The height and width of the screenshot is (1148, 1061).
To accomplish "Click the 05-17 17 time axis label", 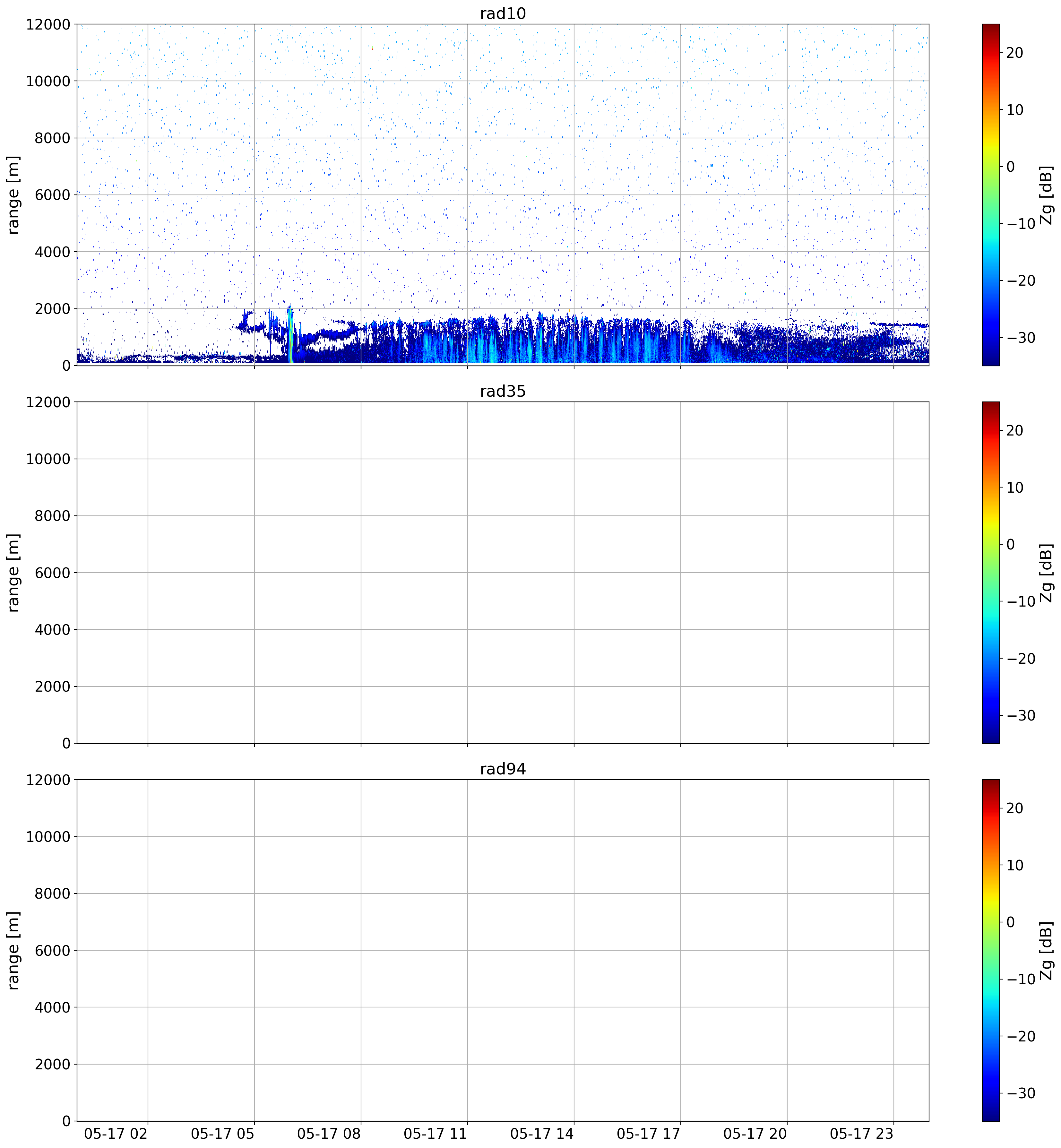I will 648,1134.
